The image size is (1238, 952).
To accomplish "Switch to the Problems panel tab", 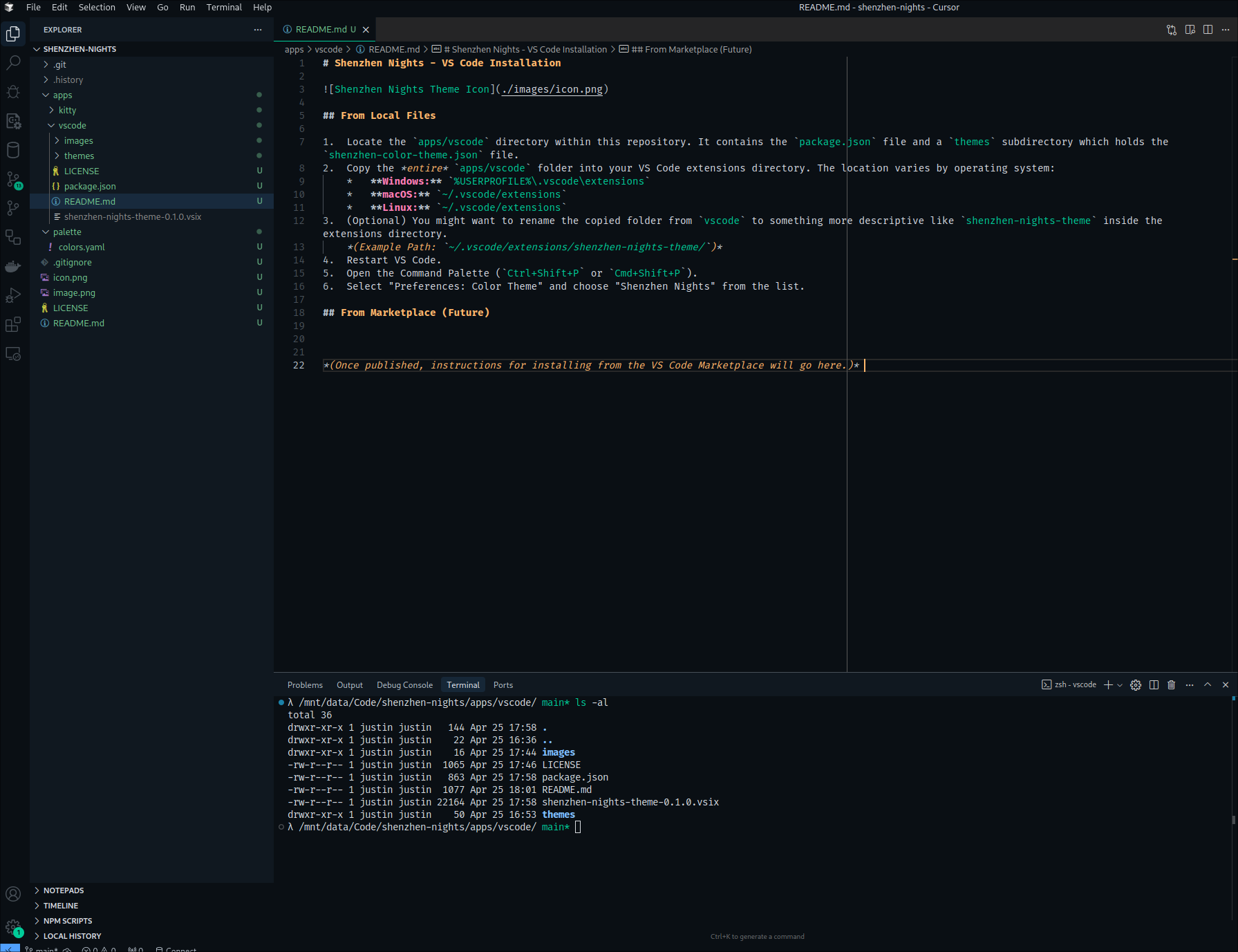I will 305,685.
